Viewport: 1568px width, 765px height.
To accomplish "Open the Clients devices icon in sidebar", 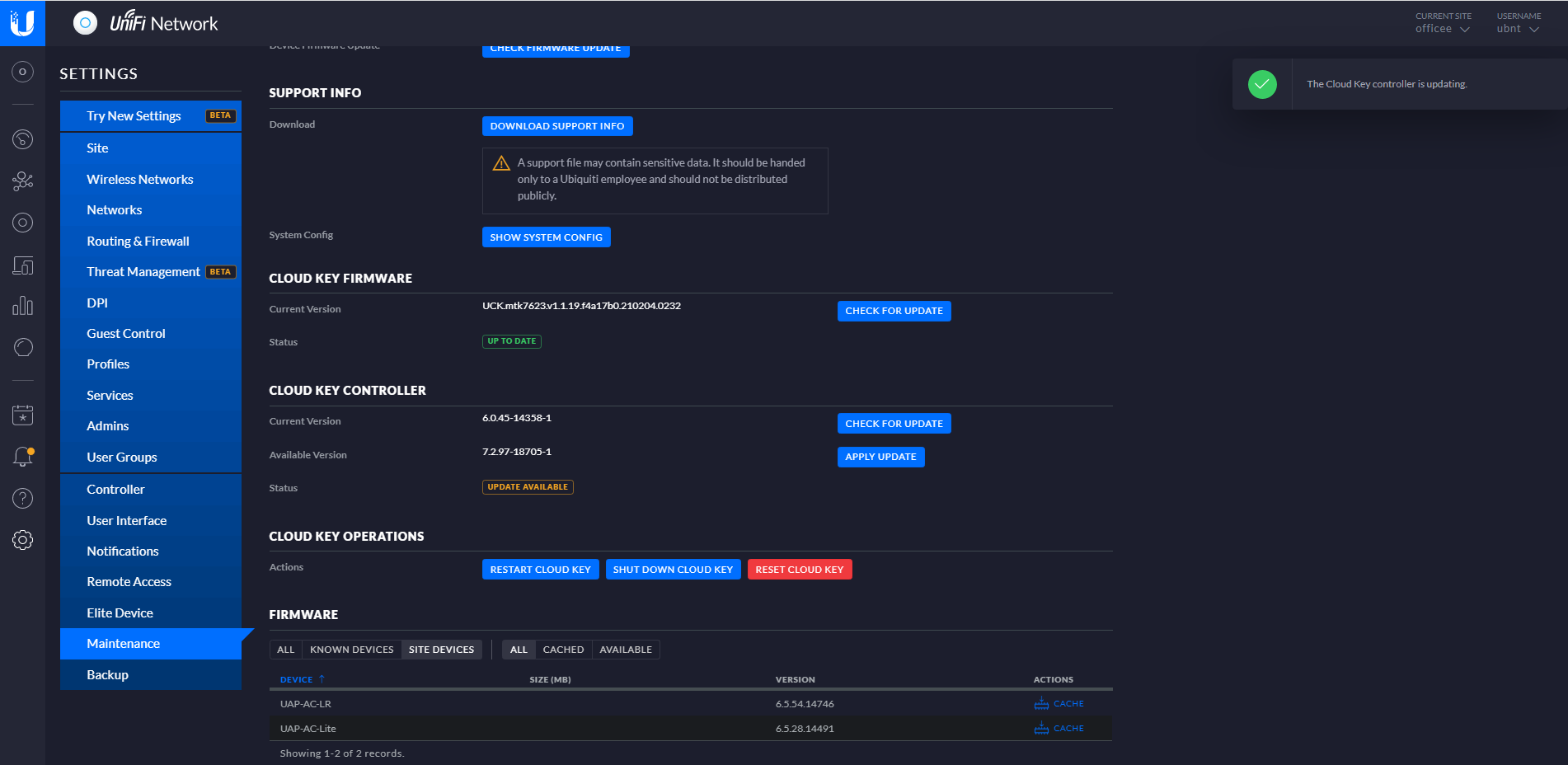I will (x=22, y=265).
